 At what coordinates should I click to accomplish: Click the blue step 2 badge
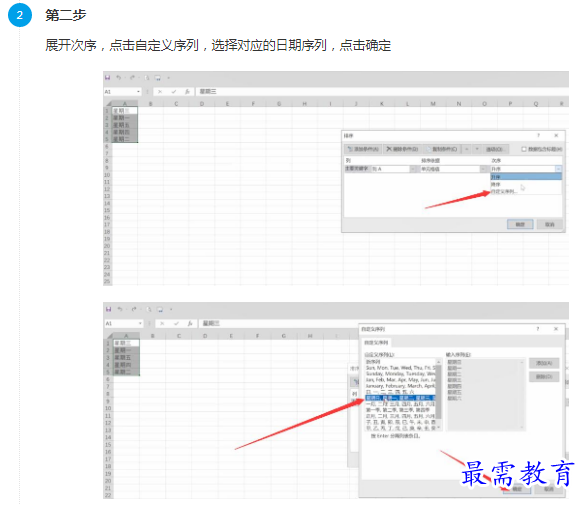point(20,15)
